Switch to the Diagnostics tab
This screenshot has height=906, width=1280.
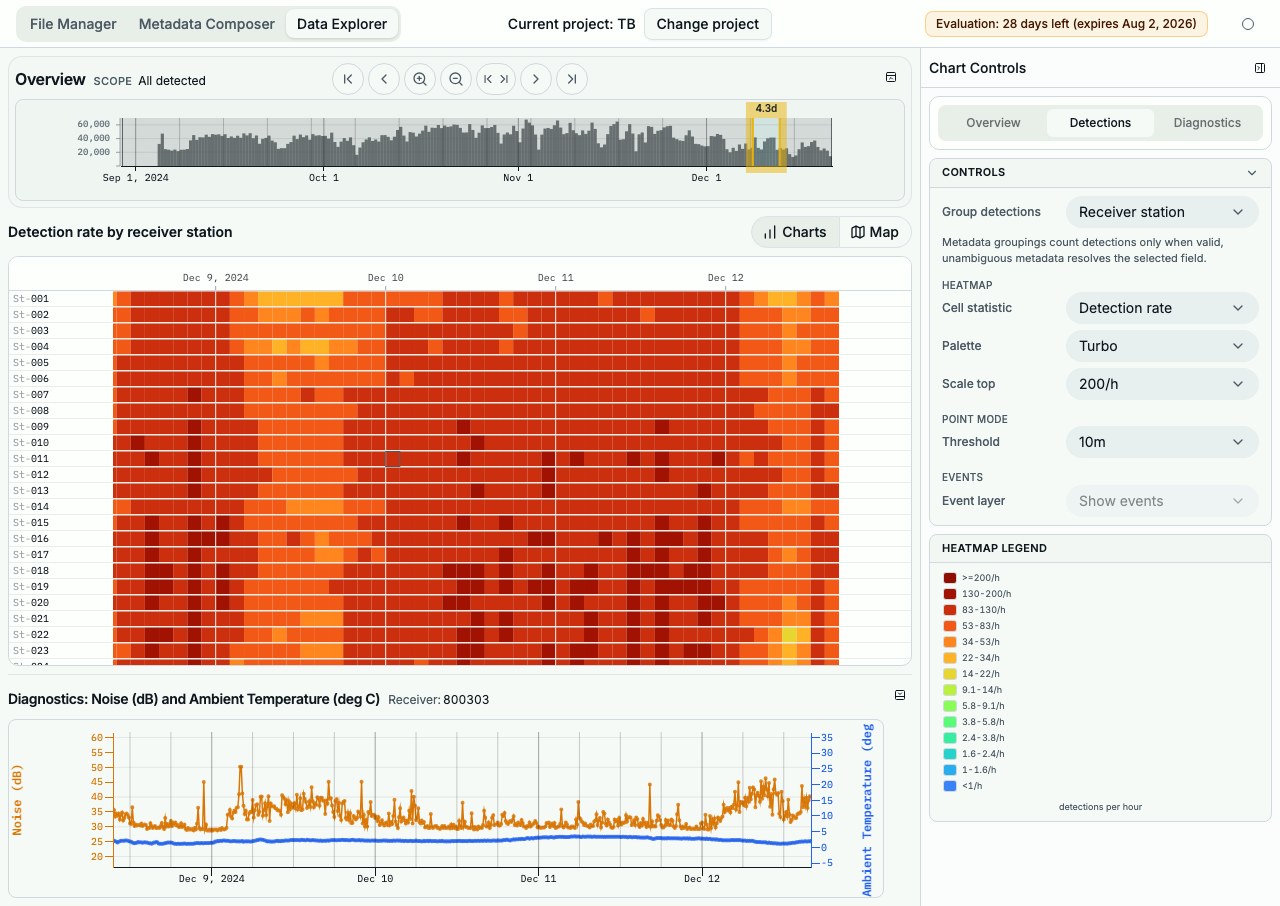click(x=1207, y=123)
